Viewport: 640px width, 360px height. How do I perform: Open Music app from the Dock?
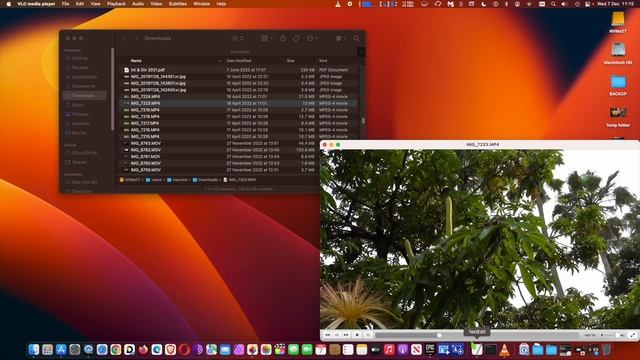(389, 349)
